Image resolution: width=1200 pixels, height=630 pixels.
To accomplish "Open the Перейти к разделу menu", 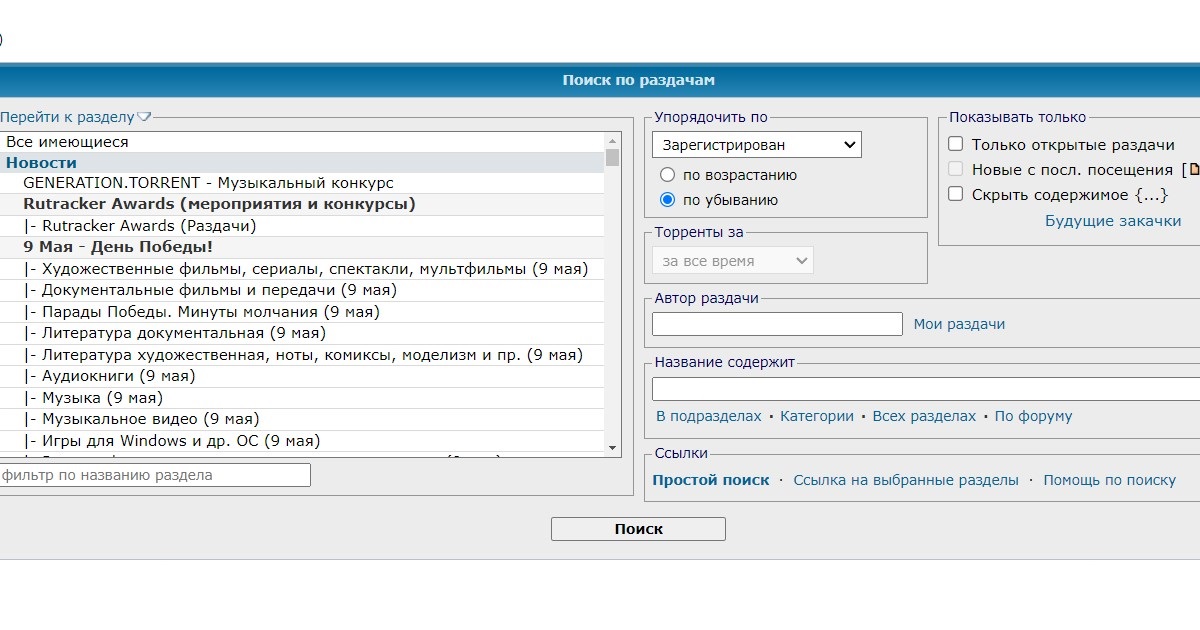I will pos(67,117).
